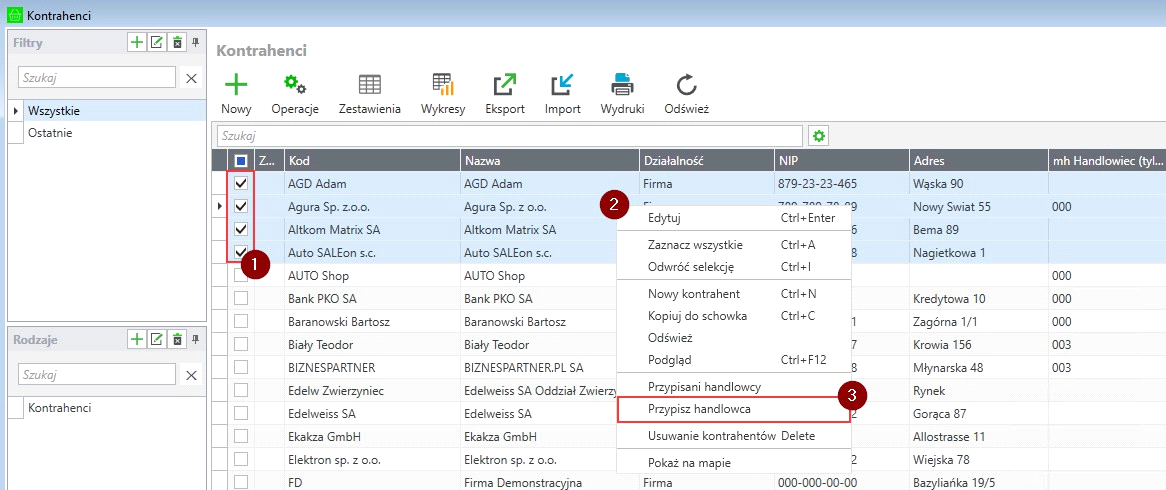Uncheck the AGD Adam row checkbox
This screenshot has width=1166, height=490.
coord(241,184)
